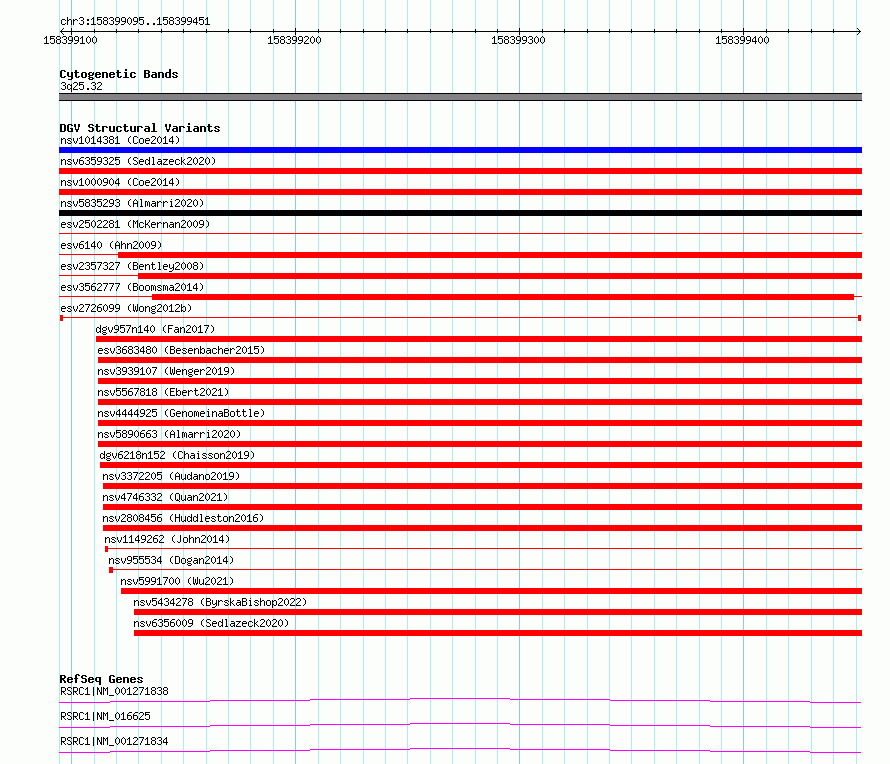The image size is (890, 764).
Task: Open esv3562777 (Boomsma2014) variant label
Action: pos(132,287)
